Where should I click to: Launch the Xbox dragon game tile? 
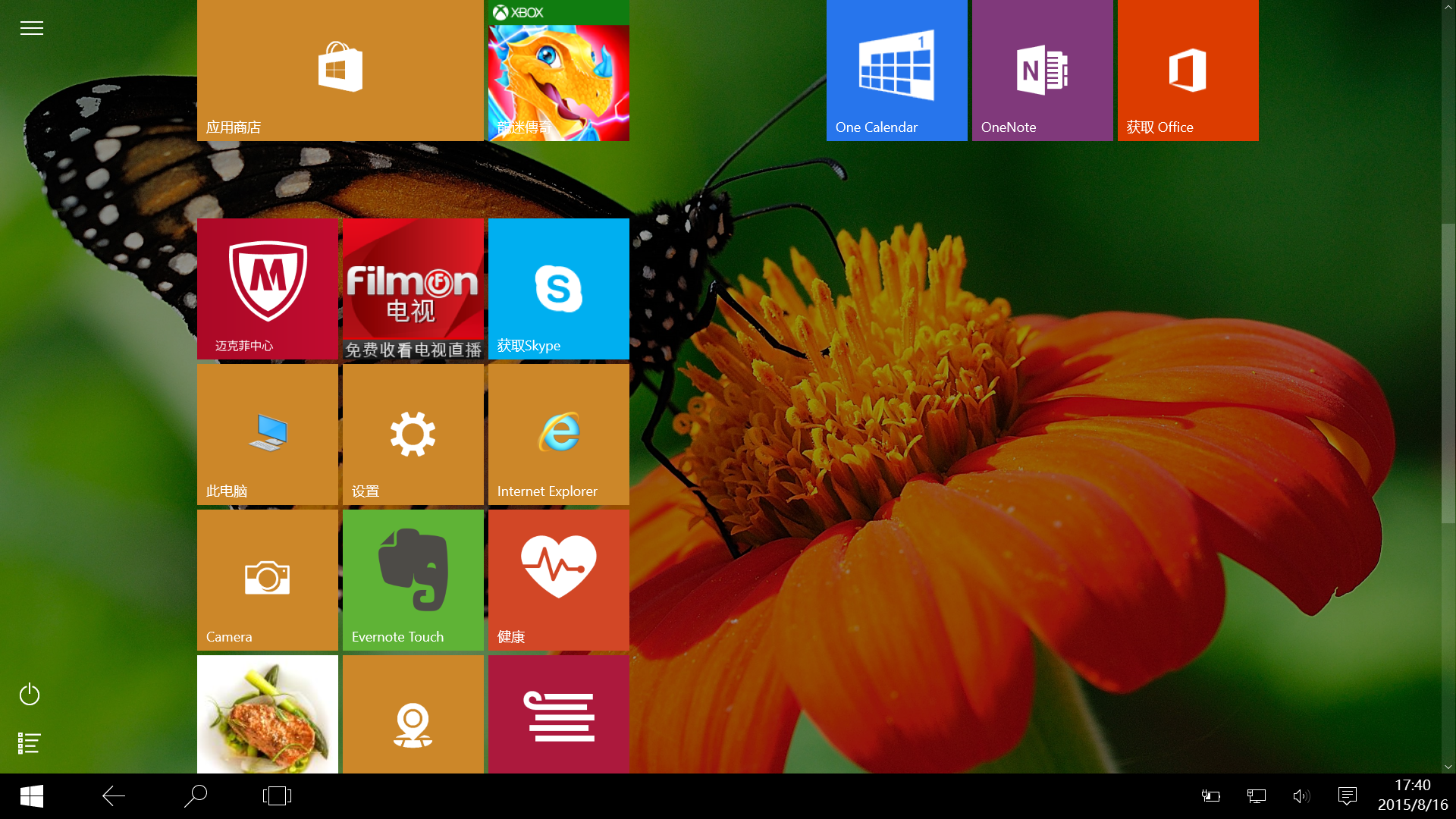coord(558,76)
